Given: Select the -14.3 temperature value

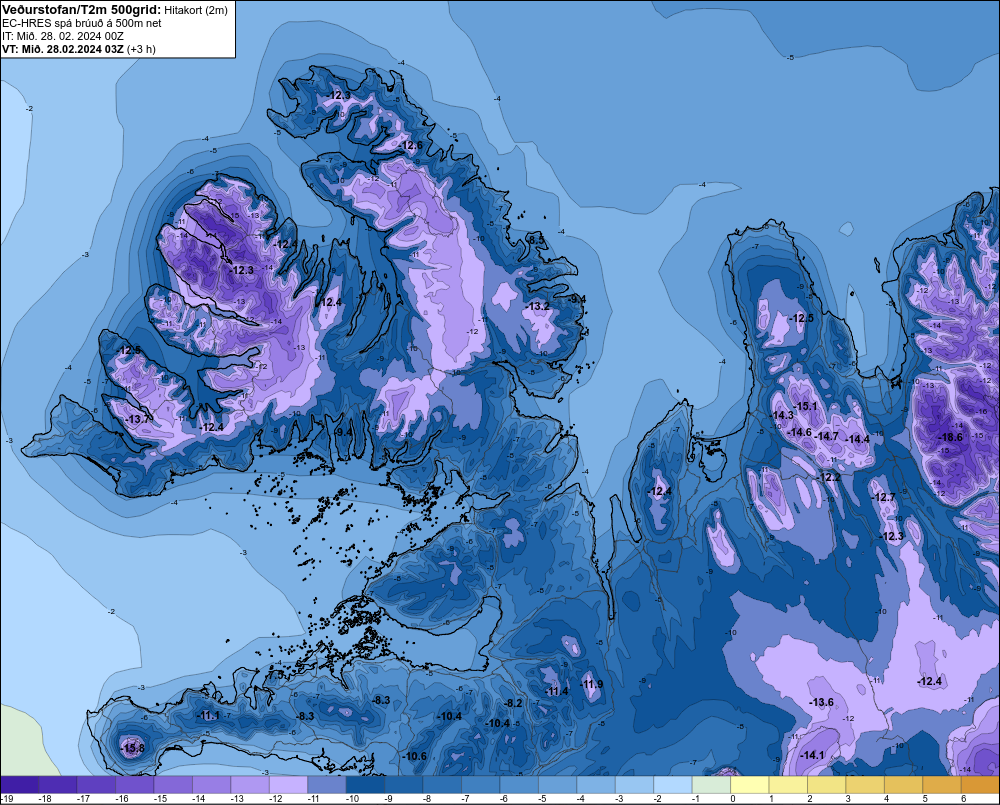Looking at the screenshot, I should point(781,415).
